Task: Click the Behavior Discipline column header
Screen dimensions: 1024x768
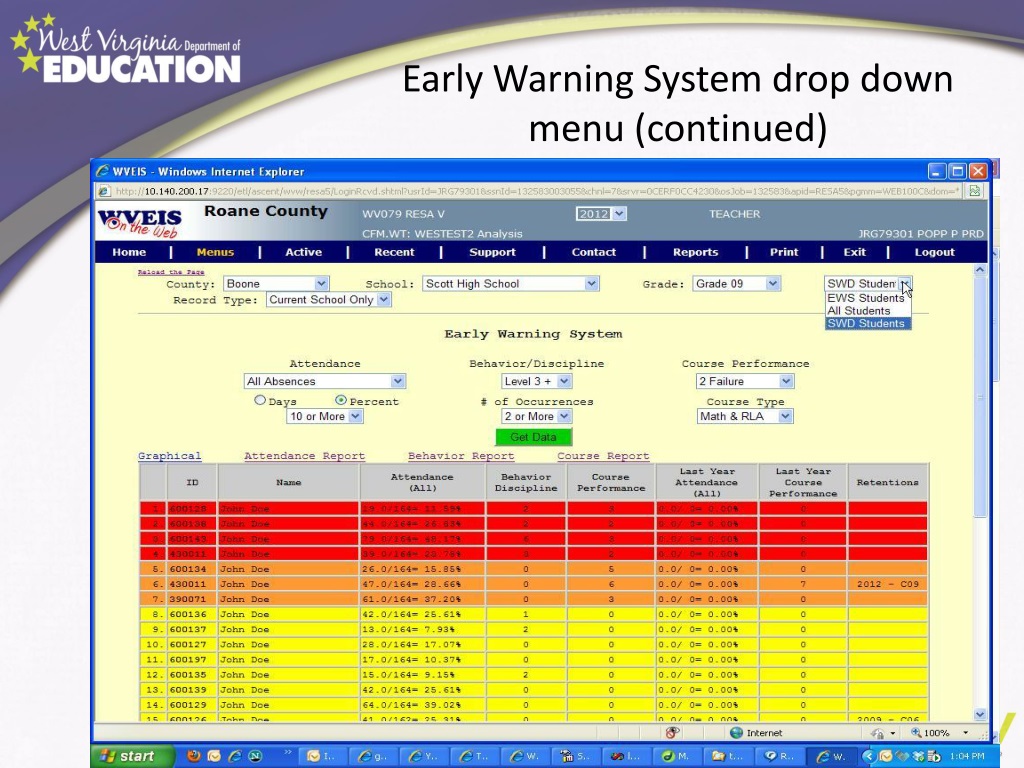Action: tap(526, 483)
